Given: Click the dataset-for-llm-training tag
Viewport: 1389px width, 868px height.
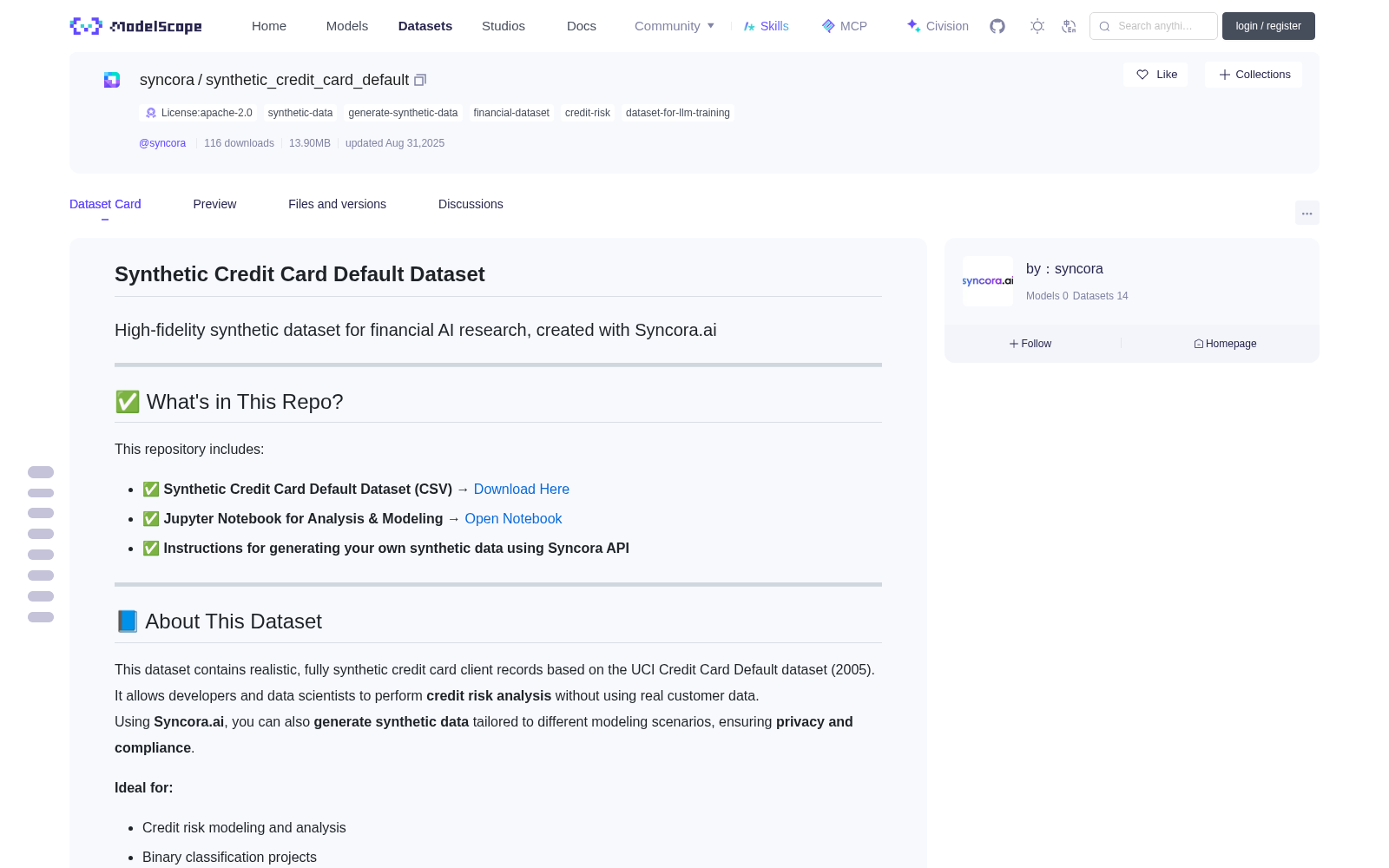Looking at the screenshot, I should 678,113.
